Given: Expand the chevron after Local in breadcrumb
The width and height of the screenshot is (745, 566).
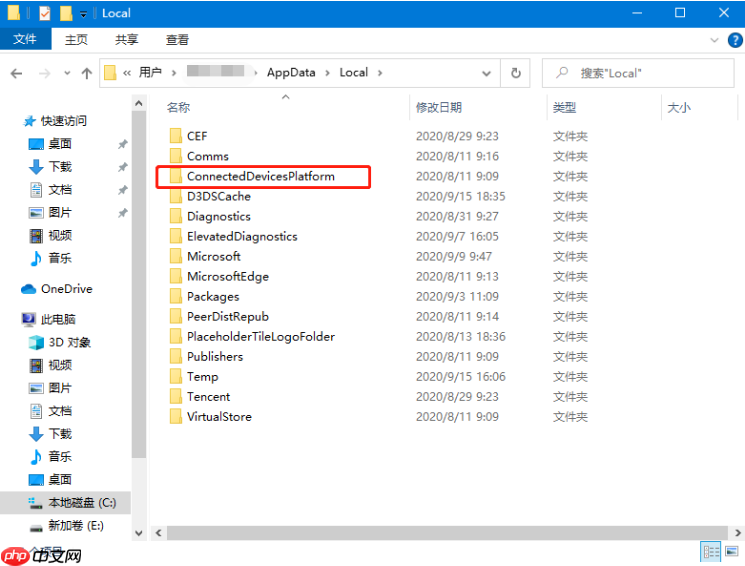Looking at the screenshot, I should pyautogui.click(x=380, y=73).
